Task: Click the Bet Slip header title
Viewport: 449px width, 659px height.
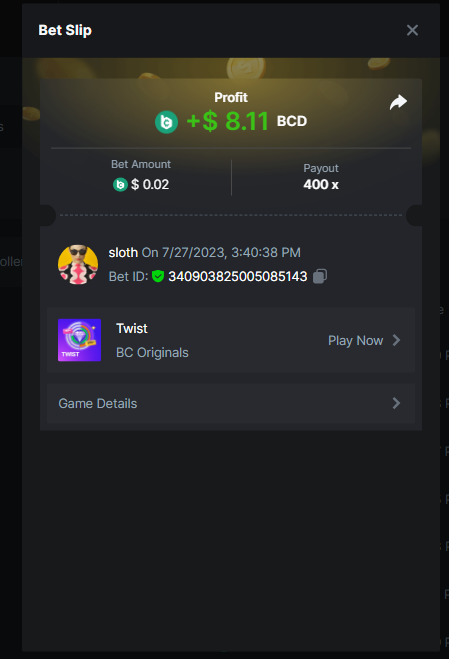Action: pos(65,30)
